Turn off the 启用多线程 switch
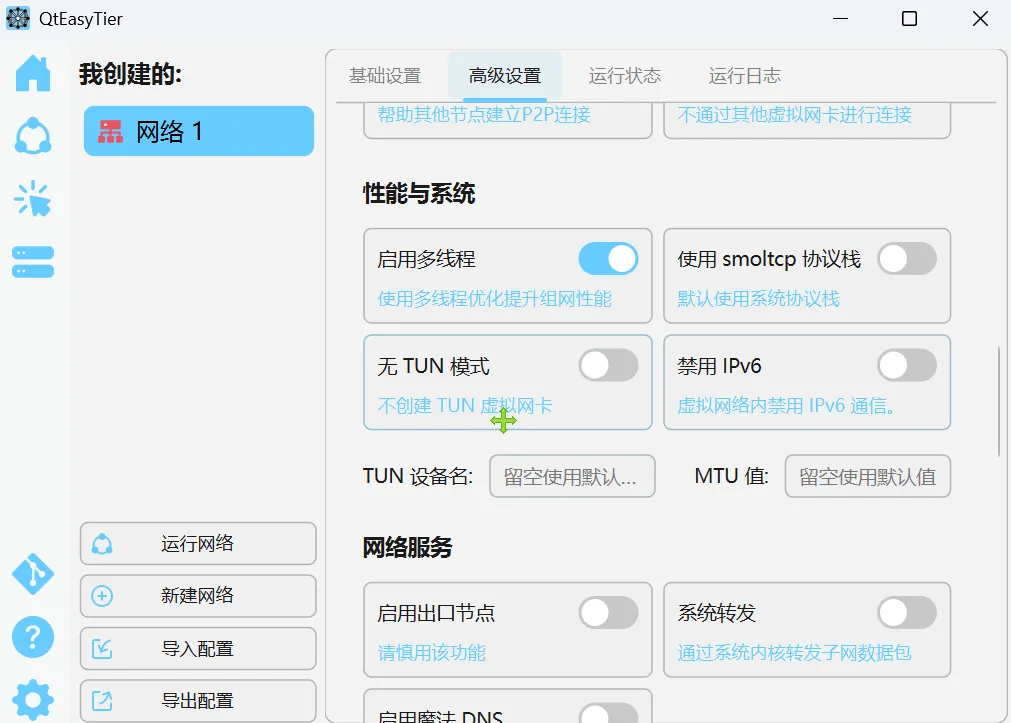The width and height of the screenshot is (1011, 723). click(x=608, y=259)
